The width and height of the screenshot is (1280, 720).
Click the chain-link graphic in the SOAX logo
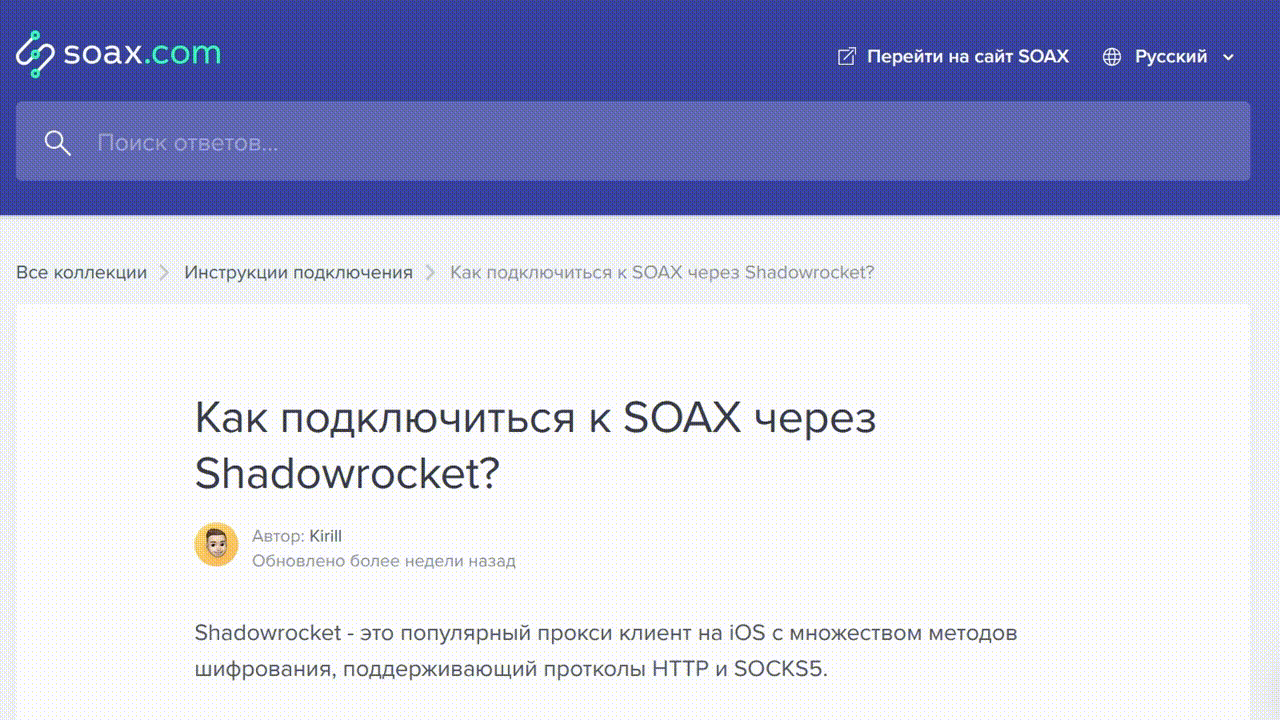33,52
